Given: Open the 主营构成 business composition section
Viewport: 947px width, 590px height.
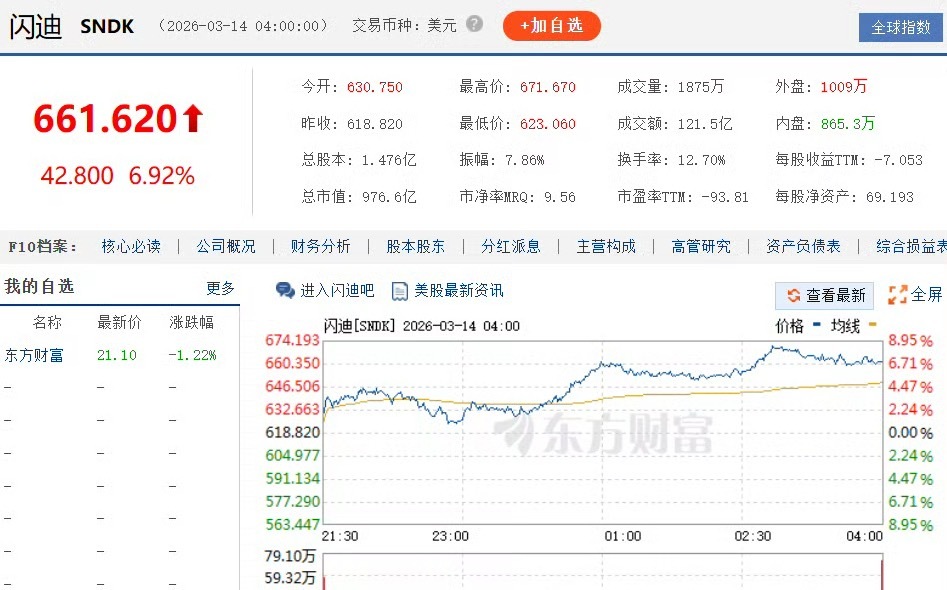Looking at the screenshot, I should coord(606,245).
